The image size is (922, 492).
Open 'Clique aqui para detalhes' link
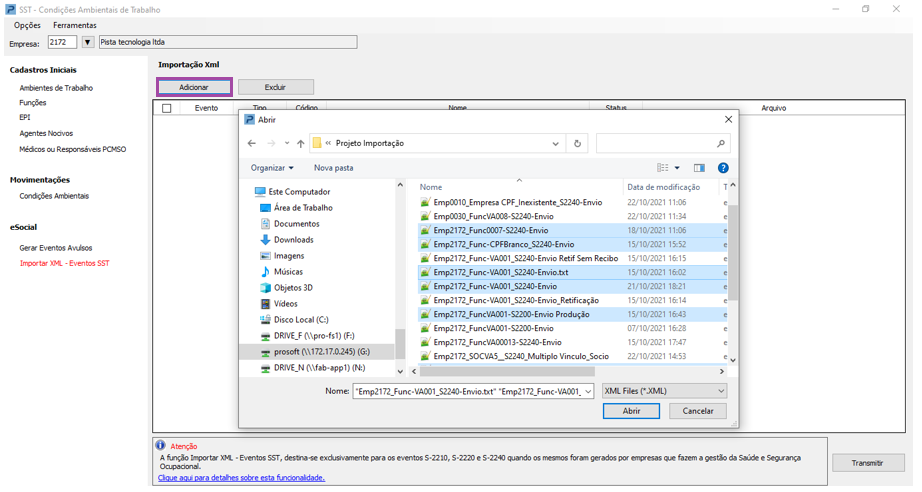pos(240,478)
